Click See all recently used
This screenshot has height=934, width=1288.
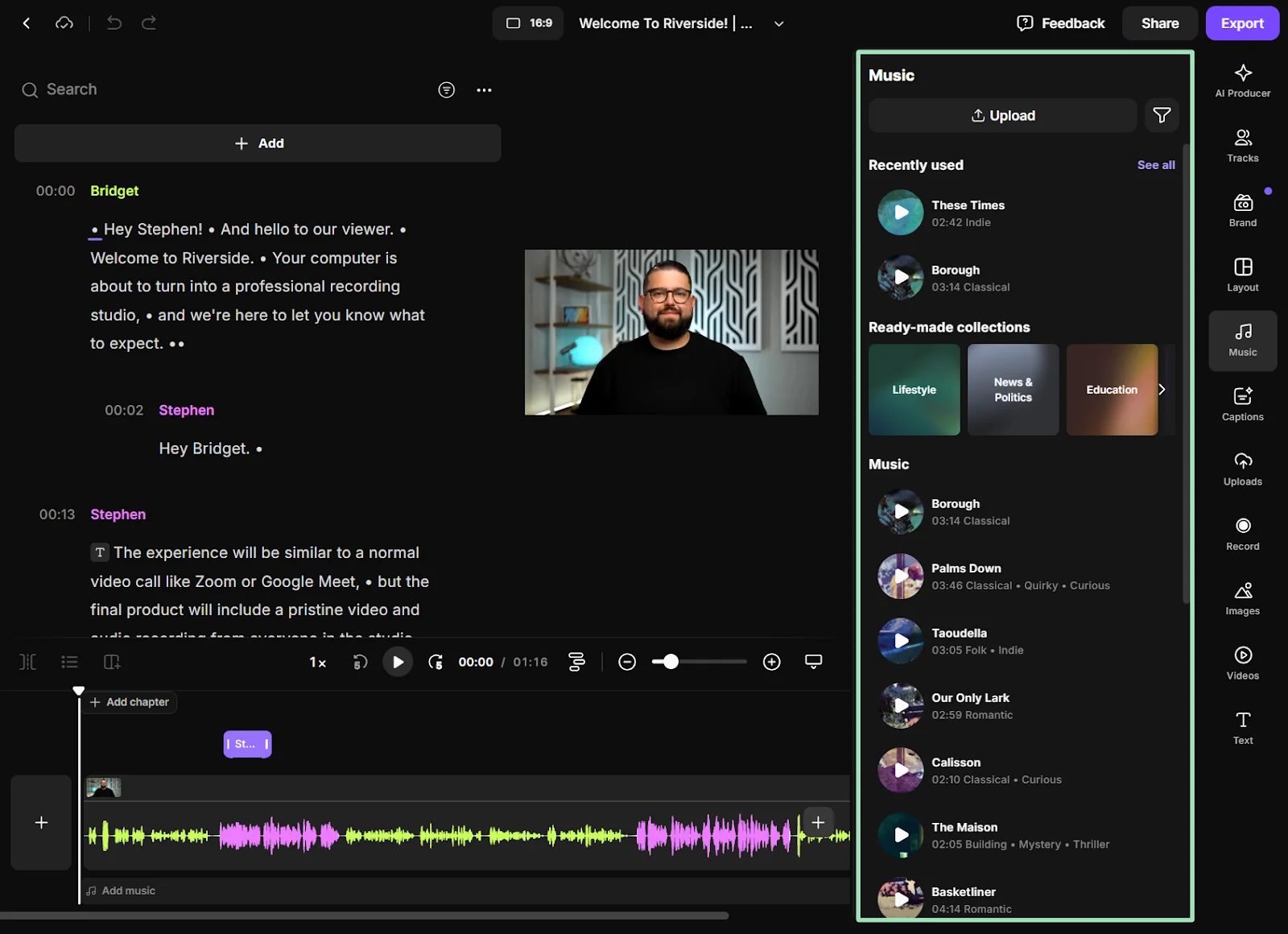pos(1156,165)
